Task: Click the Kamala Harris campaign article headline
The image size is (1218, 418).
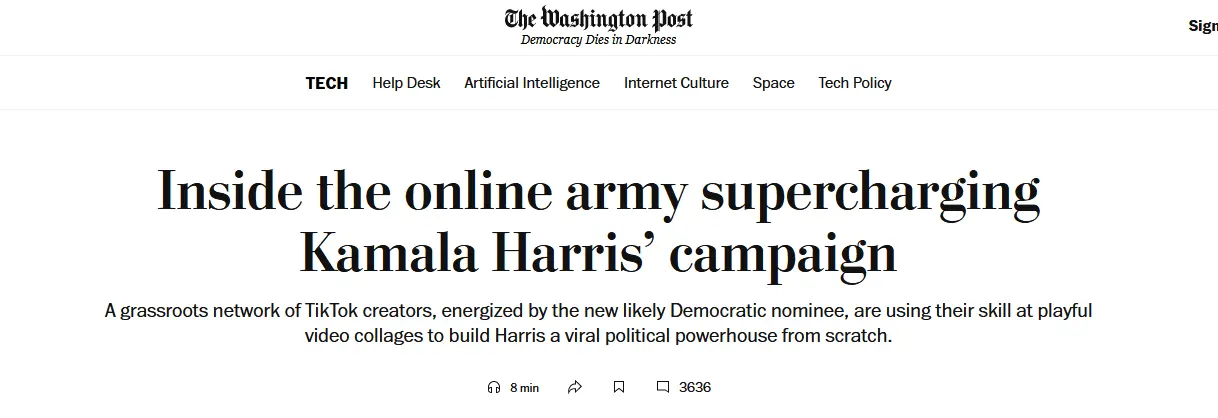Action: 598,223
